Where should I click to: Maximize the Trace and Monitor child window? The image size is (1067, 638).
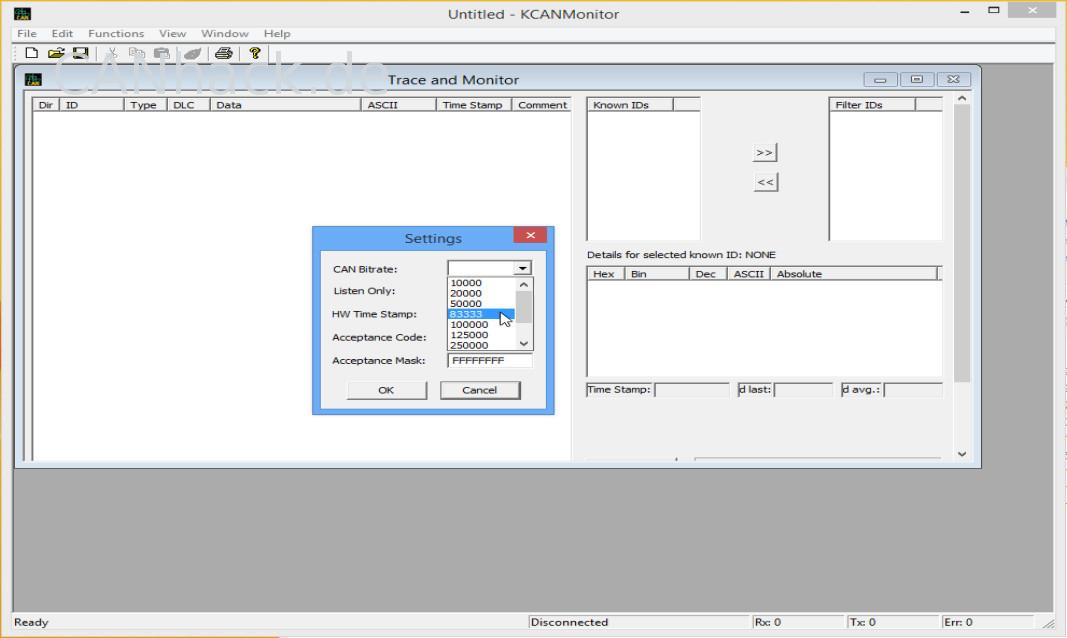(917, 80)
